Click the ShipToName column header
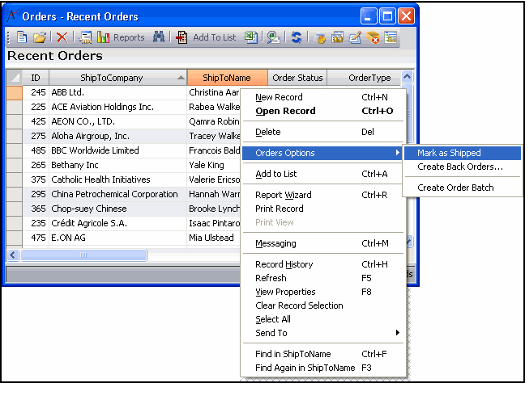The width and height of the screenshot is (528, 393). click(x=227, y=78)
